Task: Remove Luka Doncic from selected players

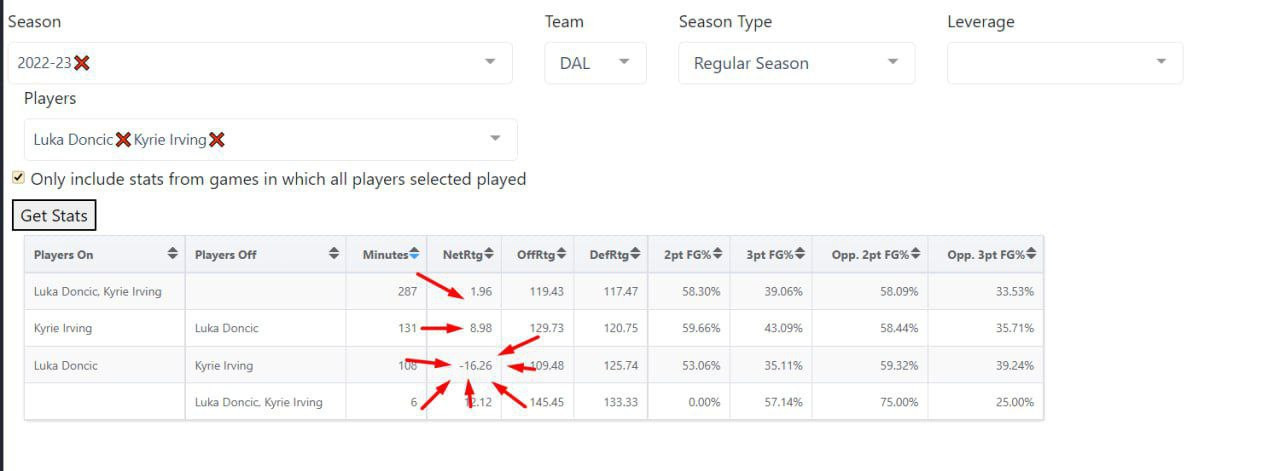Action: [123, 140]
